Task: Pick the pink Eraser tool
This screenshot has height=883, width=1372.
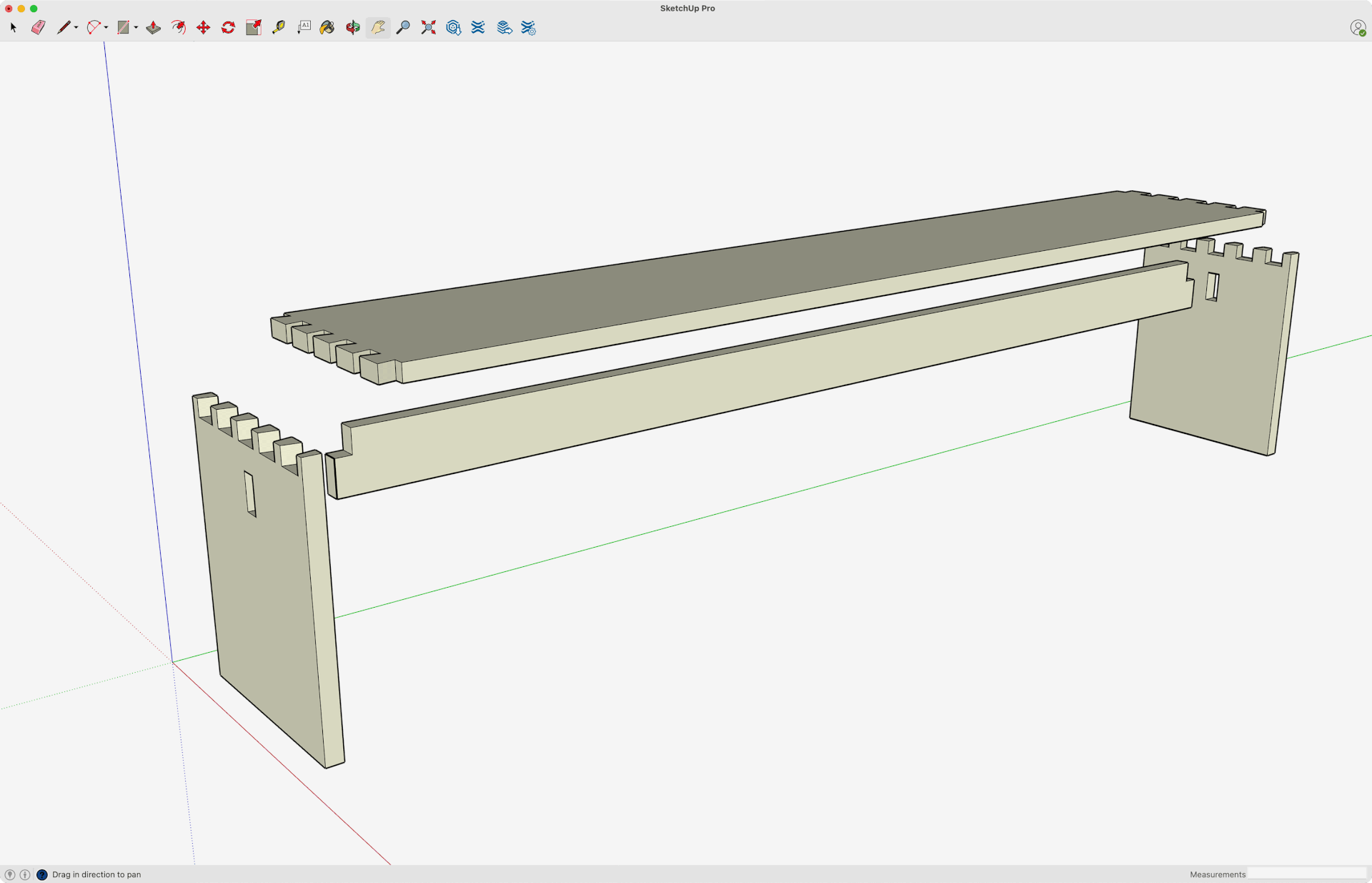Action: [x=39, y=27]
